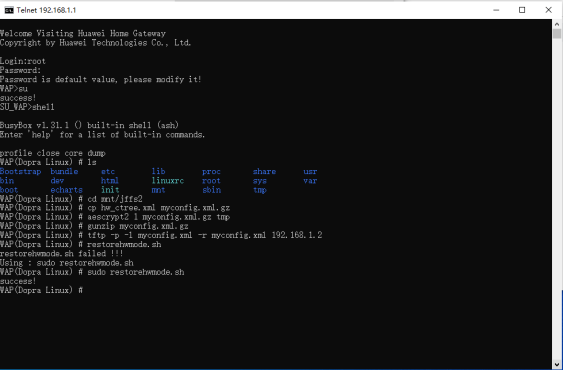Click the last empty WAP(Dopra Linux) prompt
Image resolution: width=563 pixels, height=370 pixels.
click(x=41, y=290)
